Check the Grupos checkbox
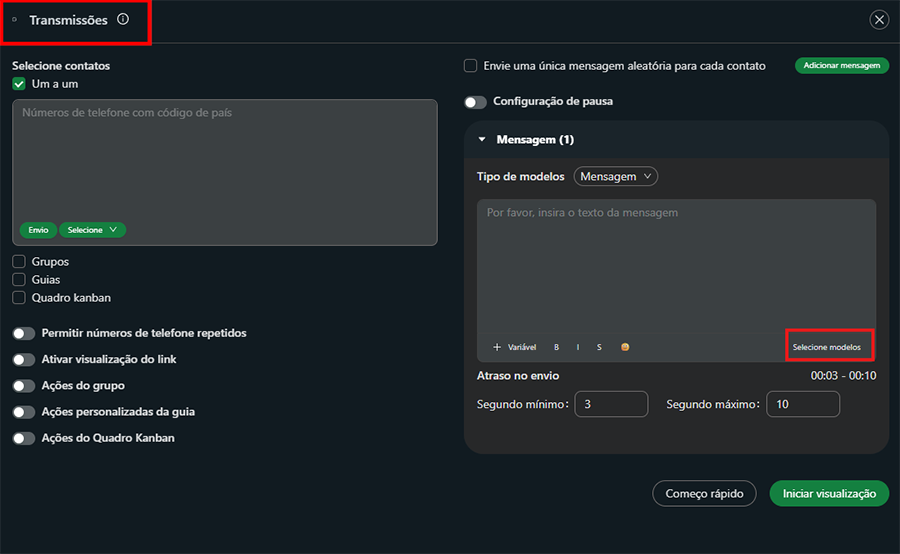 (19, 262)
